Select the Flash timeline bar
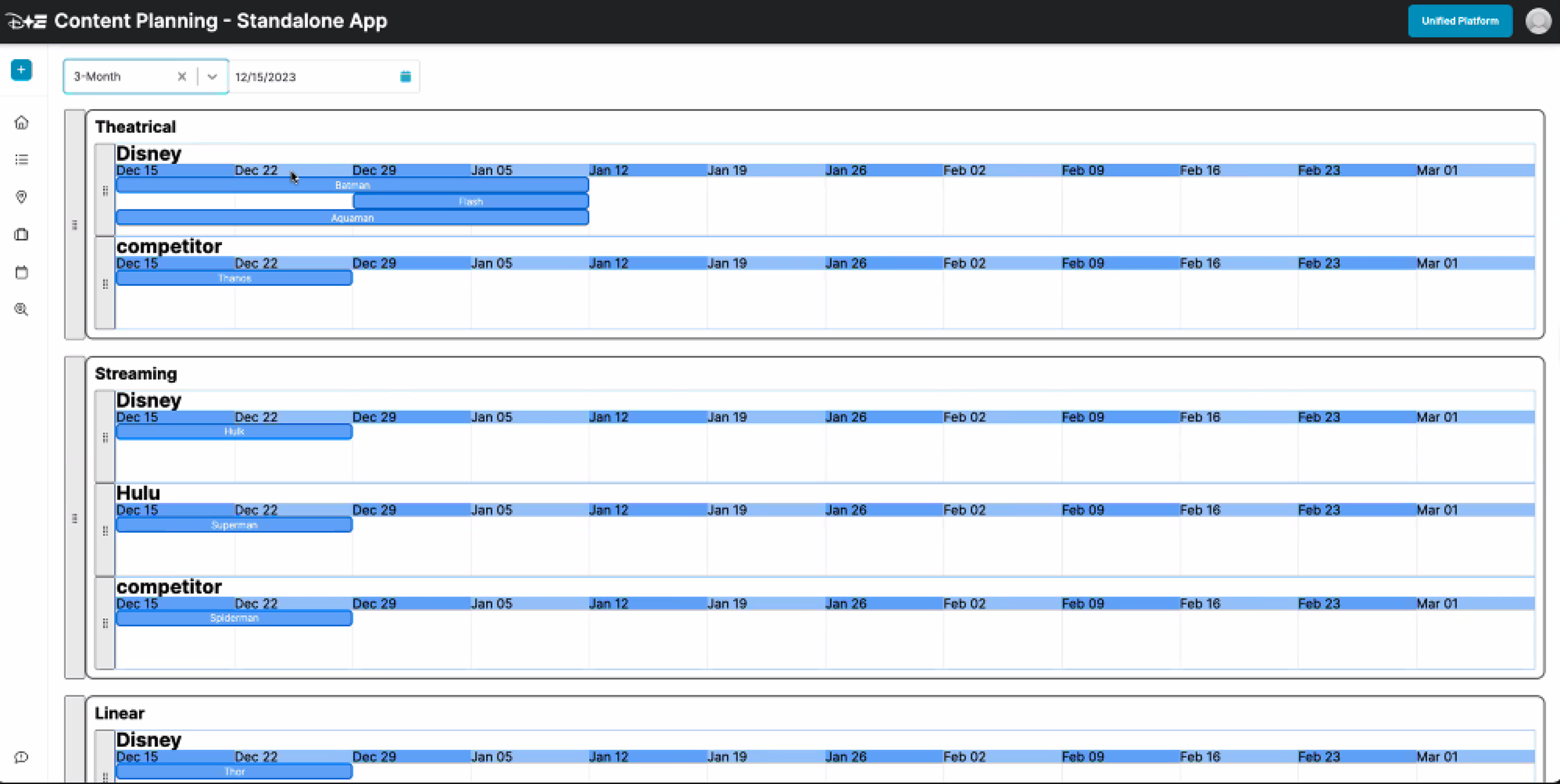1560x784 pixels. tap(470, 201)
